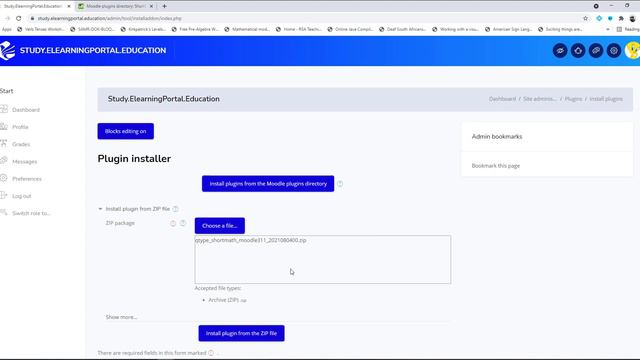Click the Log out sidebar icon
Screen dimensions: 640x360
point(4,196)
